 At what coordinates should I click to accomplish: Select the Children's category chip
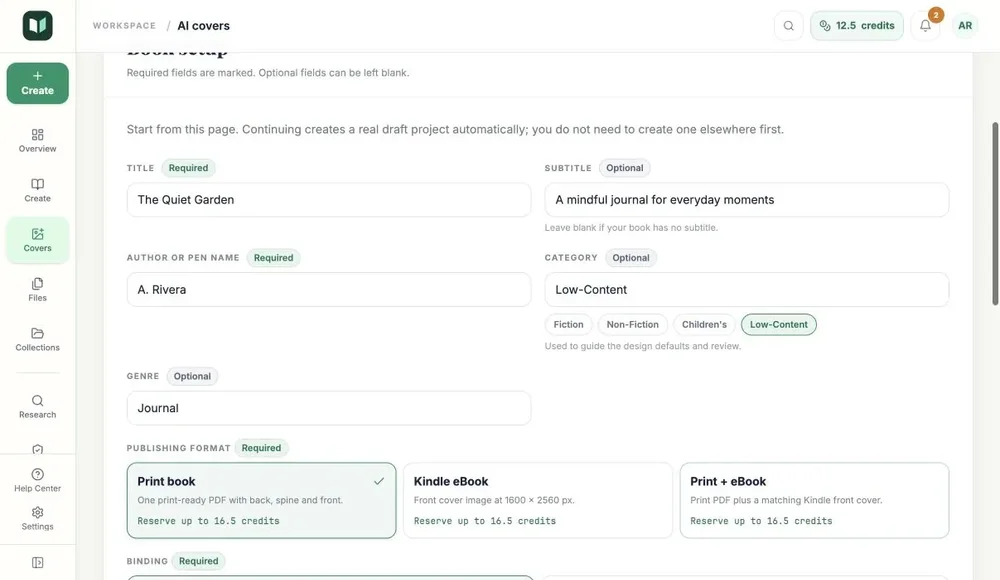(x=704, y=324)
